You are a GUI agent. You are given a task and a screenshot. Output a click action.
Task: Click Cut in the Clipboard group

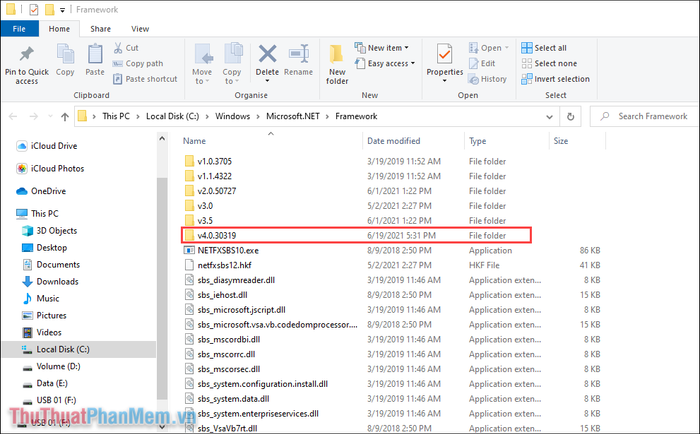pyautogui.click(x=126, y=48)
